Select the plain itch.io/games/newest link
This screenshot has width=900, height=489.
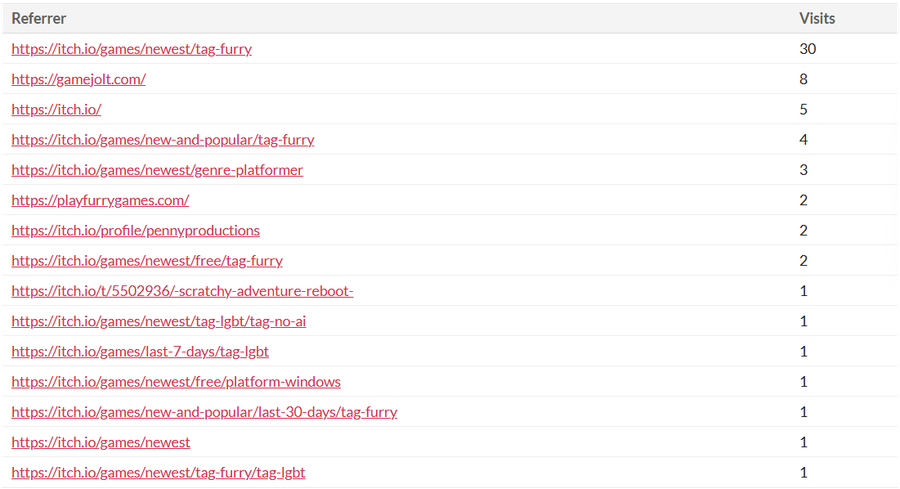pos(100,442)
